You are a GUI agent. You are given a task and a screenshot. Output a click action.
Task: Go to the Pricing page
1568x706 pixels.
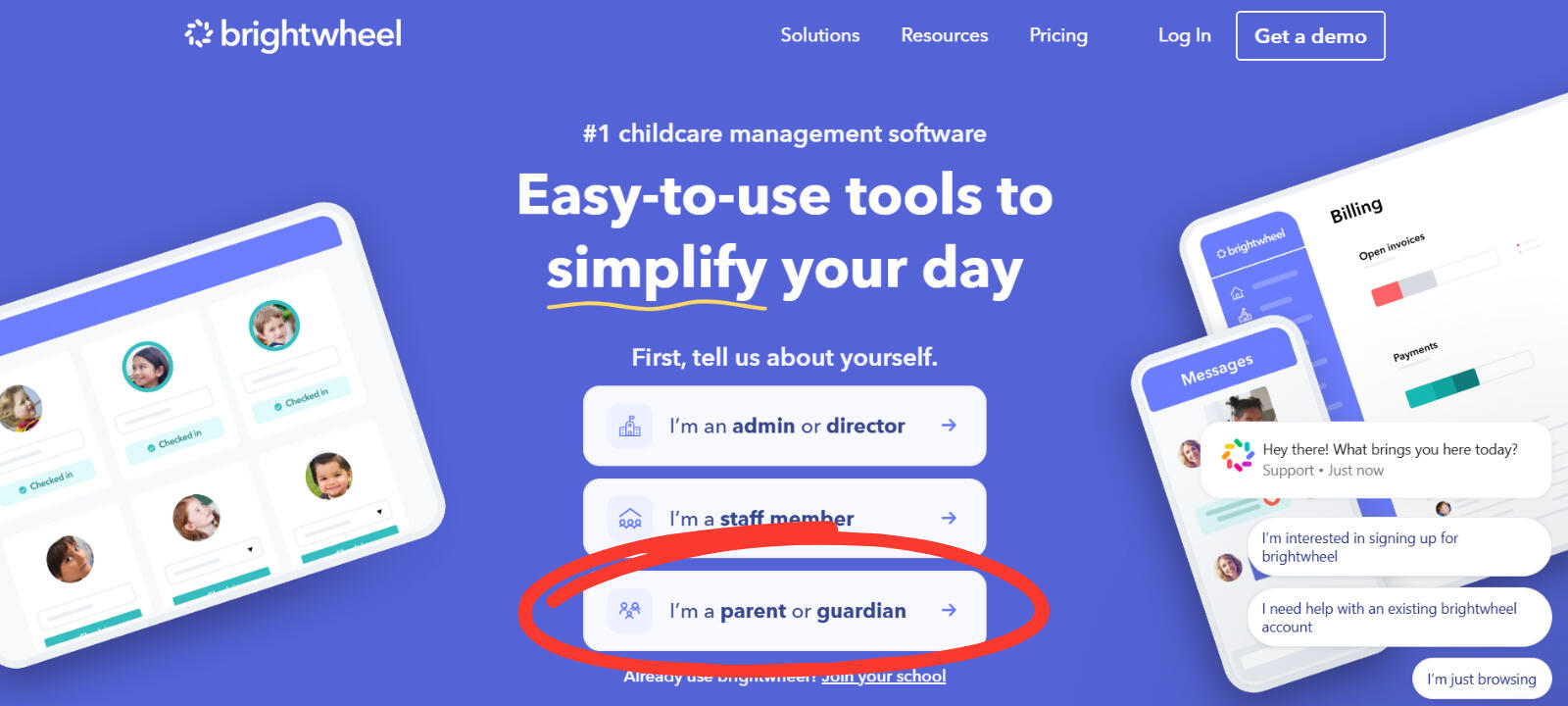[x=1057, y=35]
